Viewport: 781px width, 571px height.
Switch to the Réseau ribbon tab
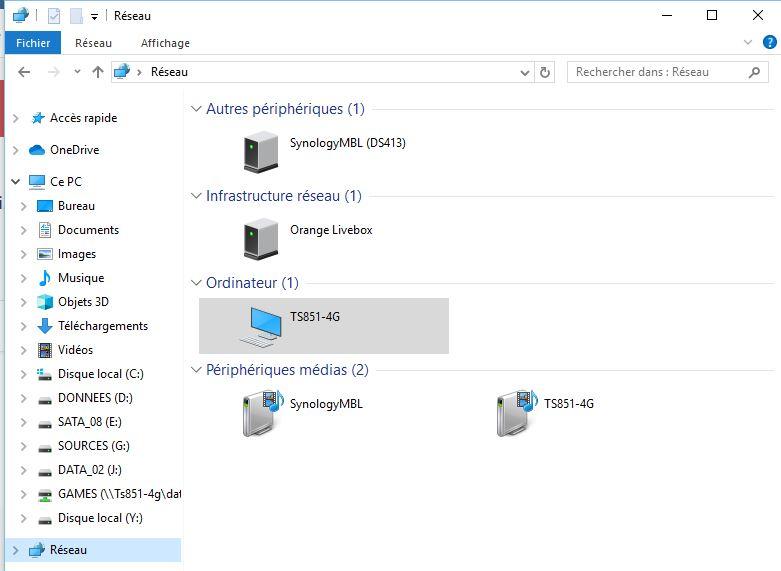pyautogui.click(x=93, y=43)
